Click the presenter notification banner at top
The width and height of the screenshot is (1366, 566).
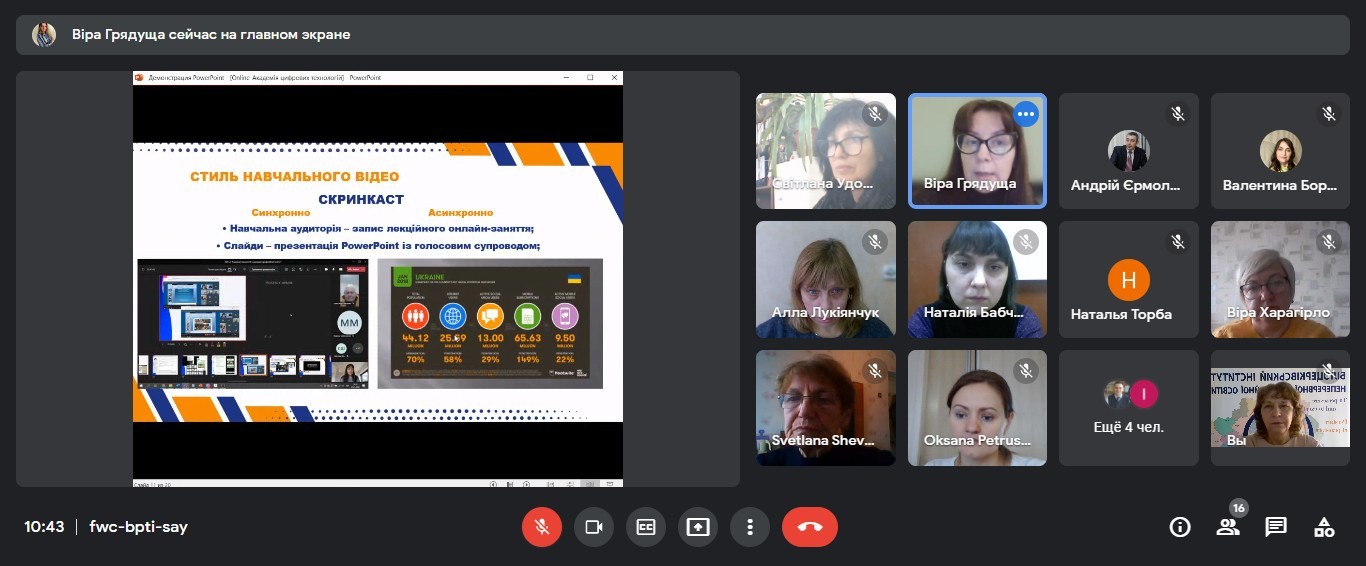tap(682, 35)
